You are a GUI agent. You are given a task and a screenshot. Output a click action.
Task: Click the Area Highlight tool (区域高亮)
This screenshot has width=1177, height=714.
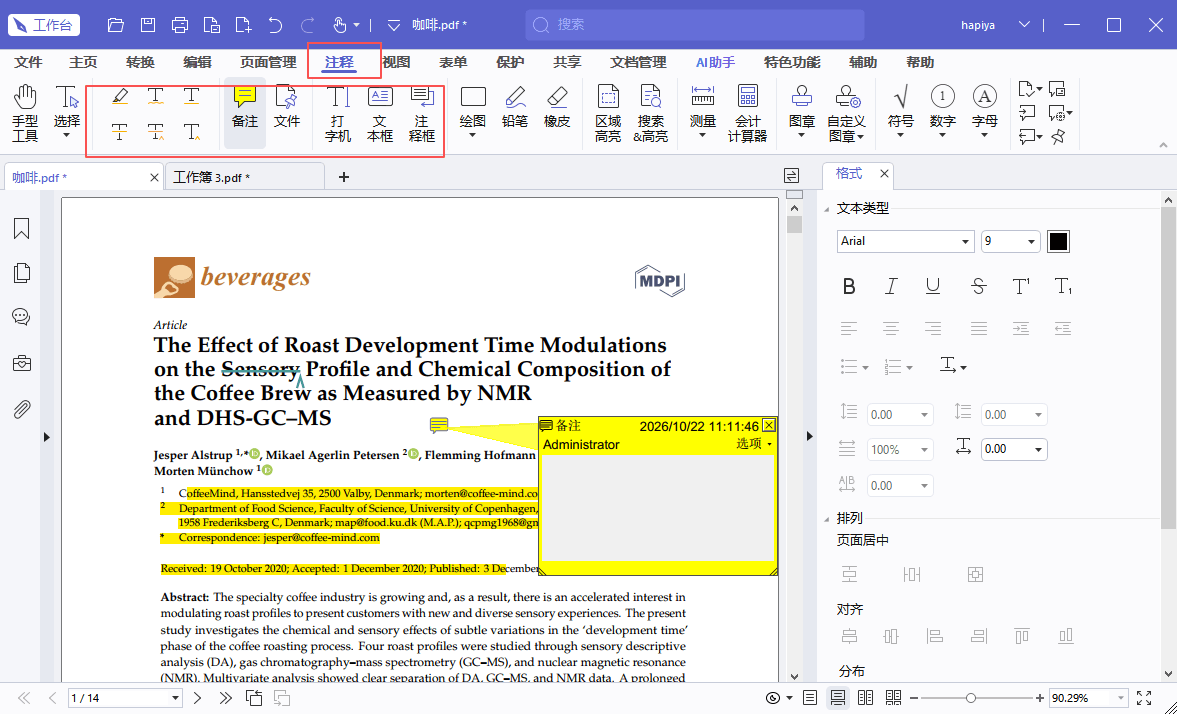click(x=608, y=113)
